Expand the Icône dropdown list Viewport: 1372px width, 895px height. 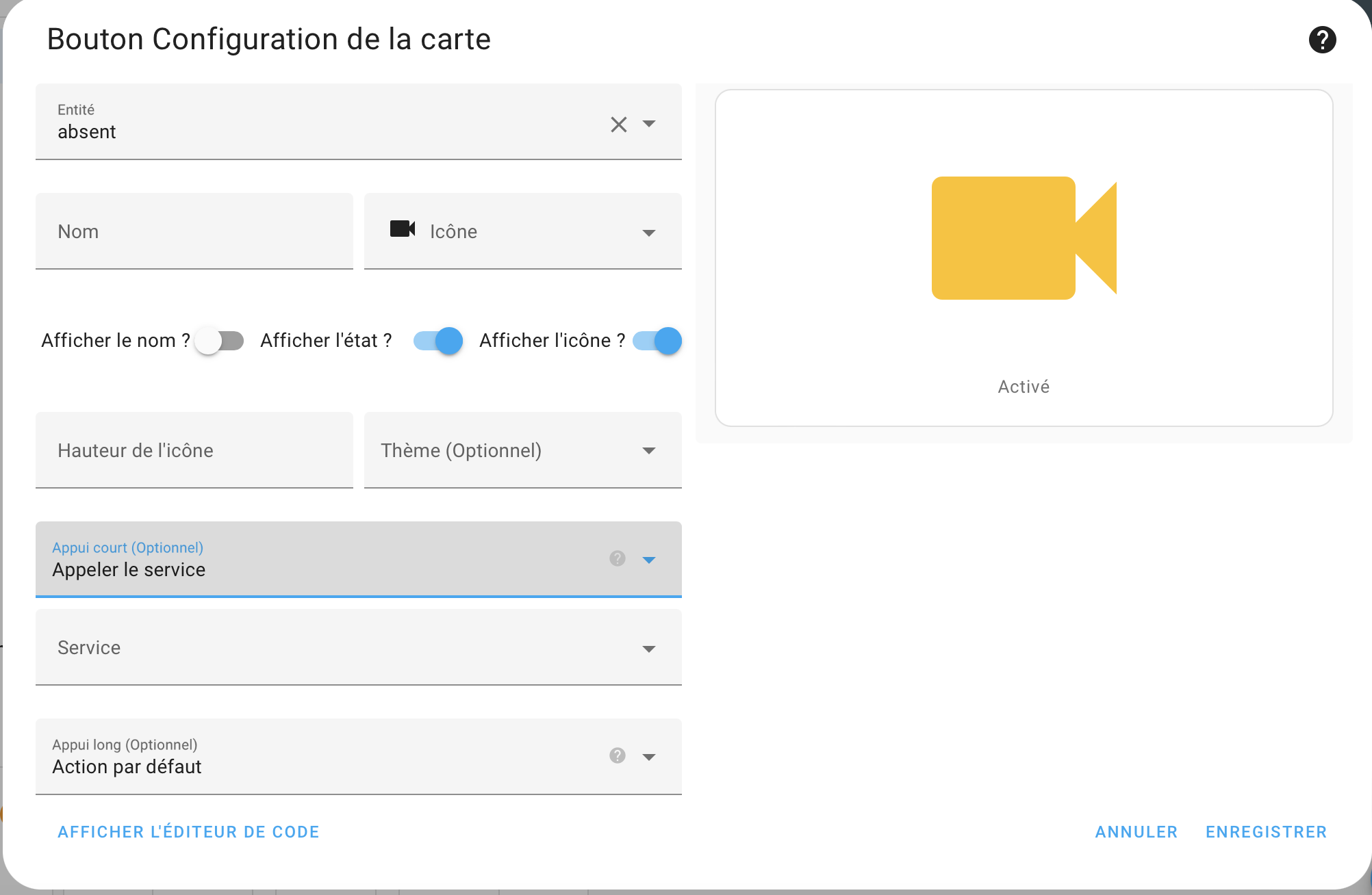[649, 233]
